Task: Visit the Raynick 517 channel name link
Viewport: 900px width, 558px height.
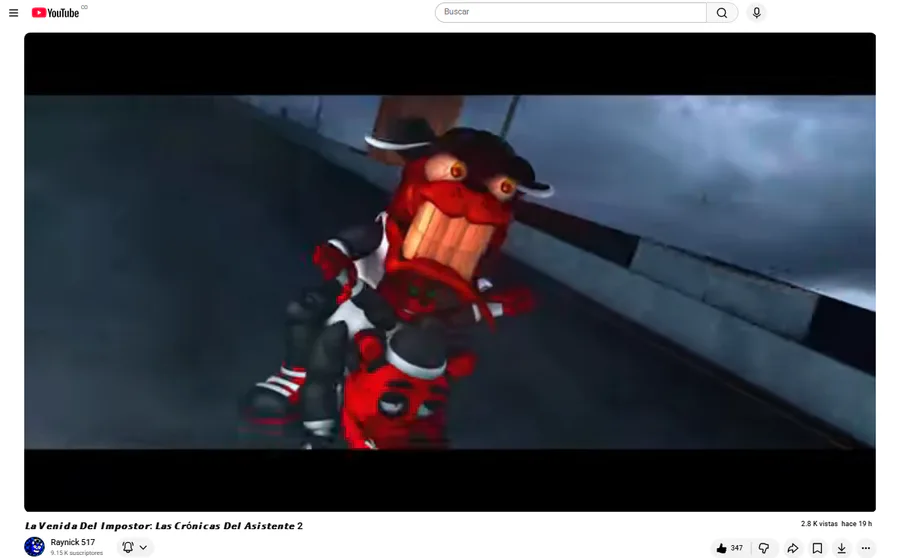Action: [x=73, y=542]
